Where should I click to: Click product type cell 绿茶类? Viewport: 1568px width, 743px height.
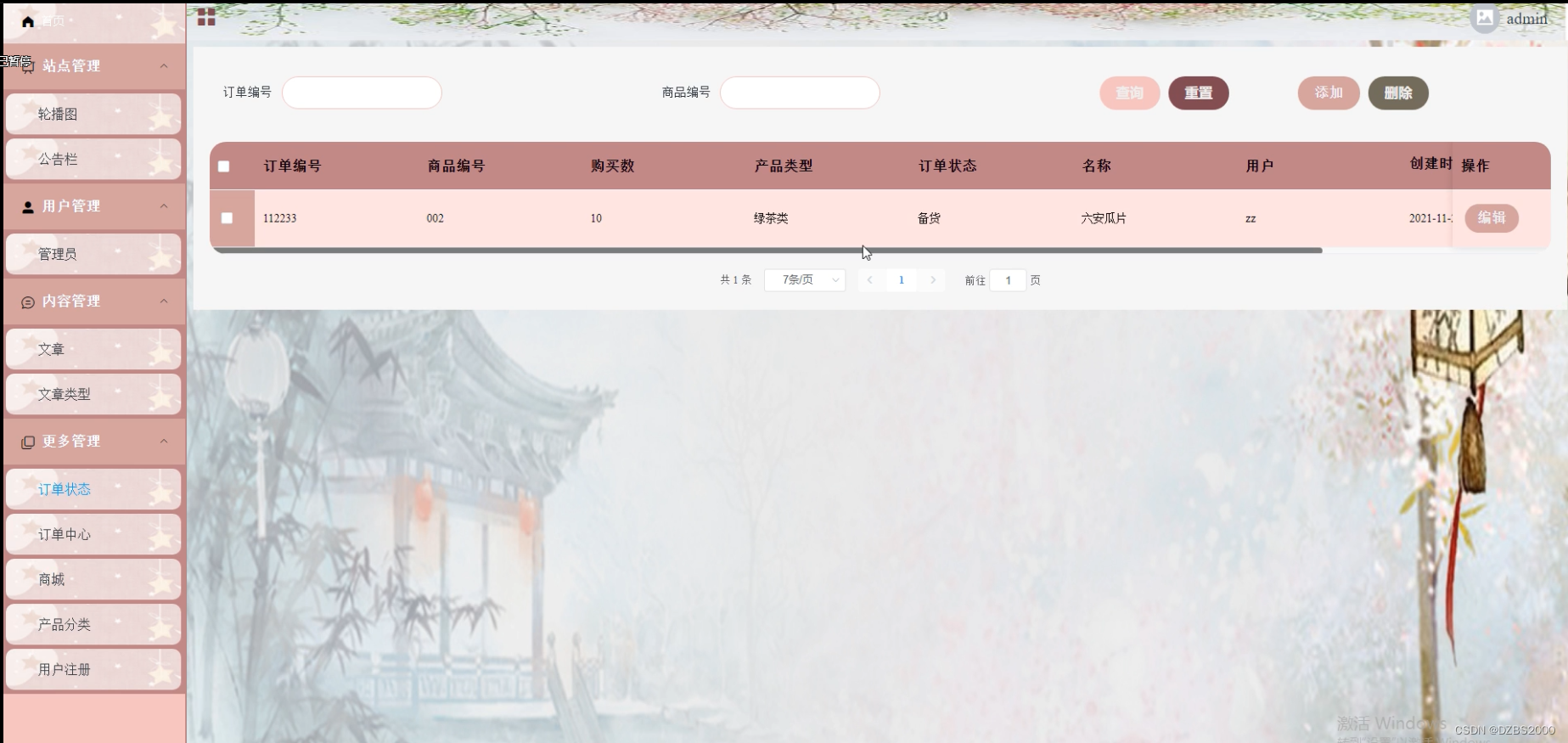(771, 218)
